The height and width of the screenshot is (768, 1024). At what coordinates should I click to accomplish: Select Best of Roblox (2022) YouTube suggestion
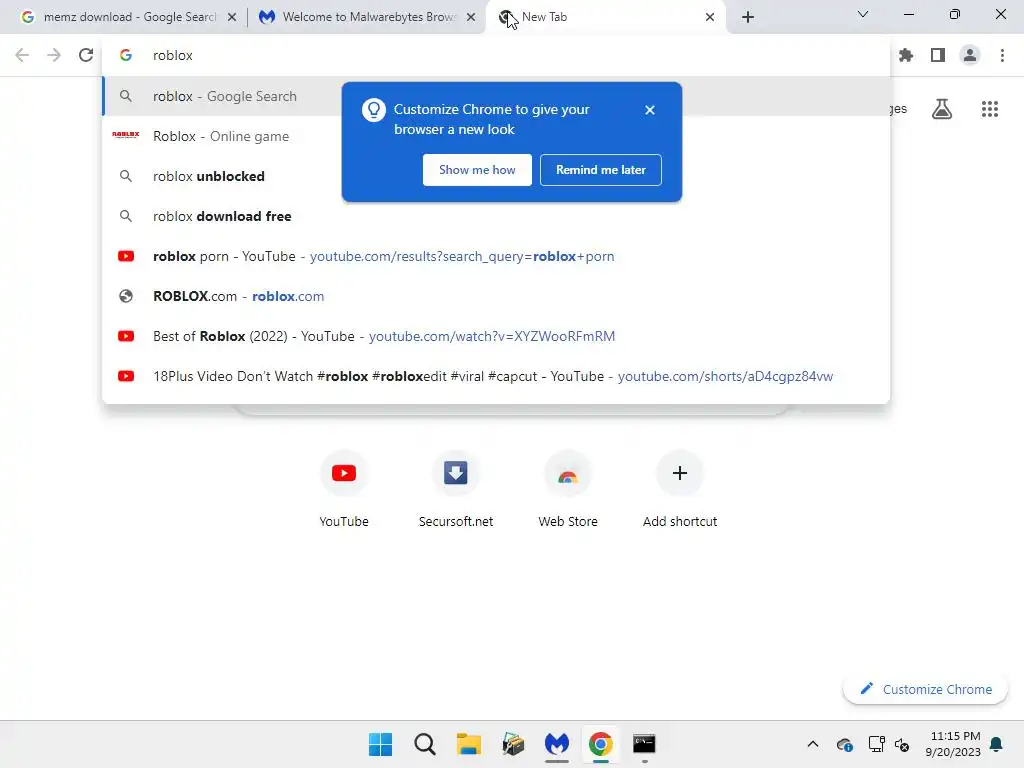pos(496,336)
